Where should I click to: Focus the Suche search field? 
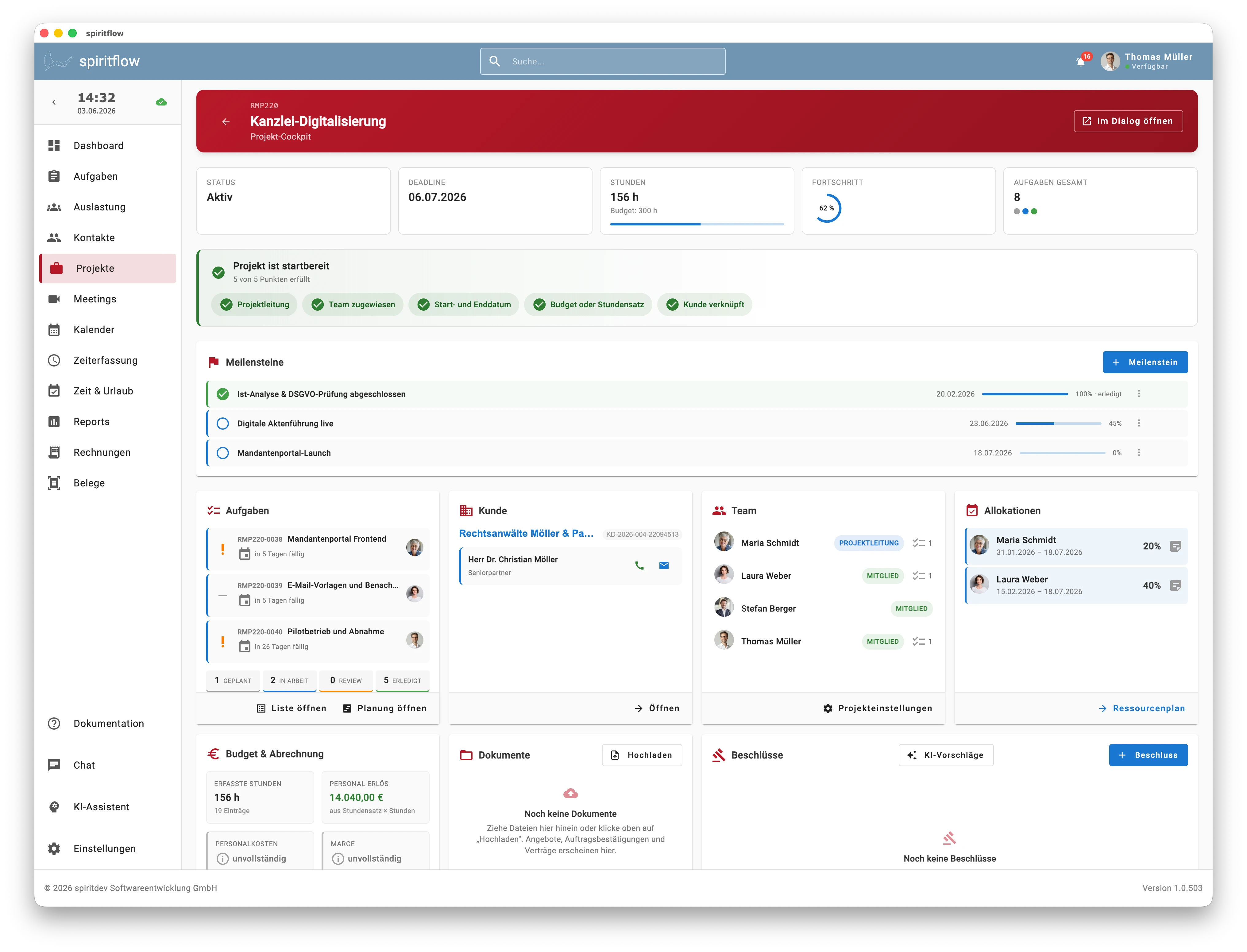click(x=603, y=61)
